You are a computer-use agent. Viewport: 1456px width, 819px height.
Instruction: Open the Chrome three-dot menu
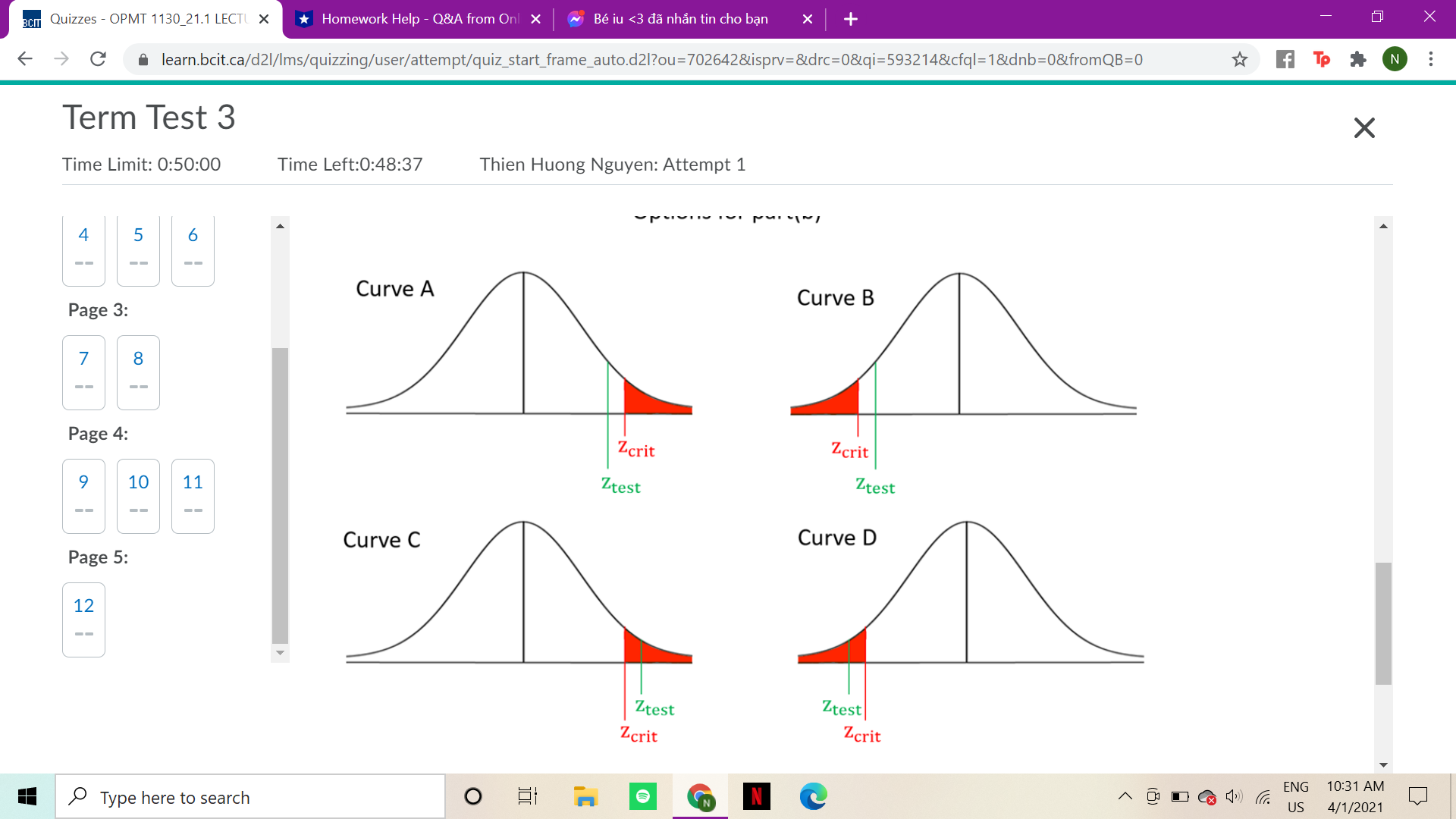pos(1431,59)
